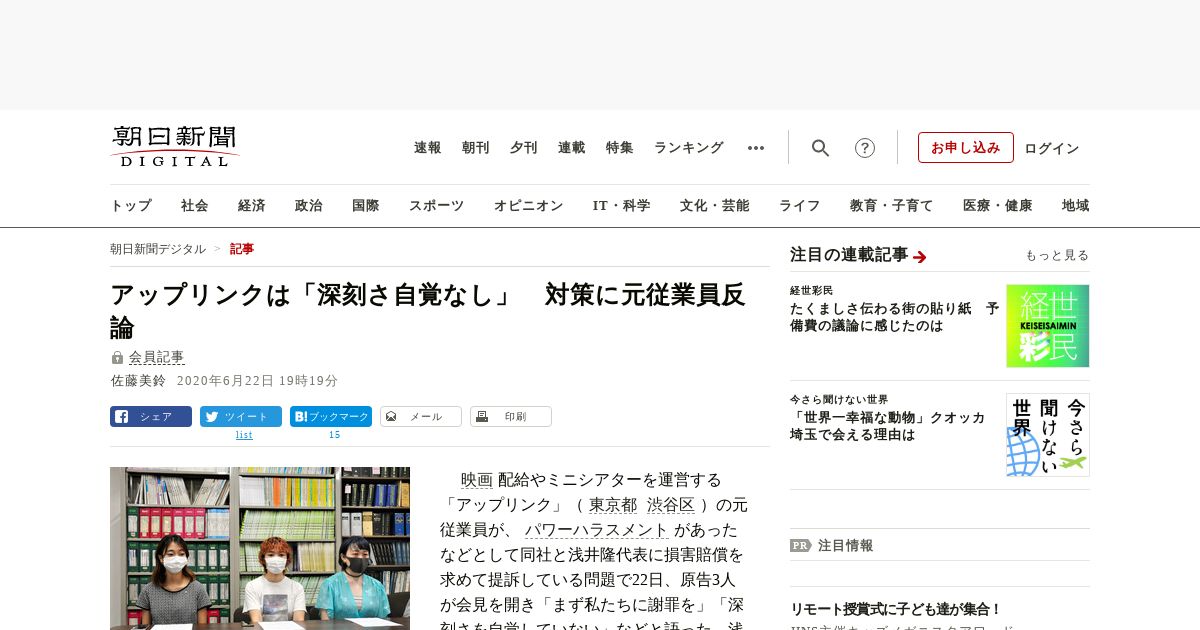The width and height of the screenshot is (1200, 630).
Task: Open たくましさ伝わる街の貼り紙 article link
Action: pyautogui.click(x=894, y=317)
